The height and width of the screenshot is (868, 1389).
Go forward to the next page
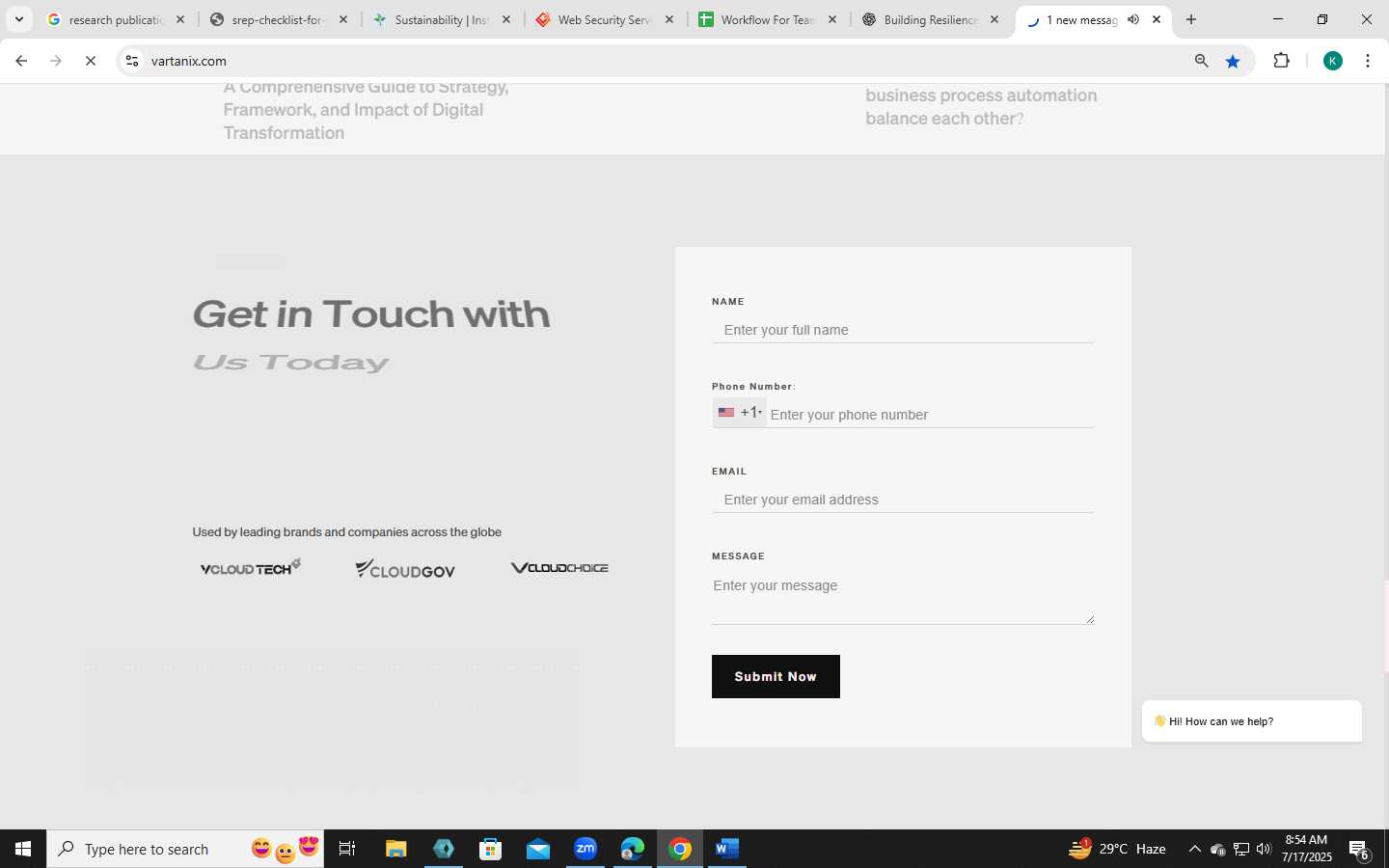coord(56,61)
